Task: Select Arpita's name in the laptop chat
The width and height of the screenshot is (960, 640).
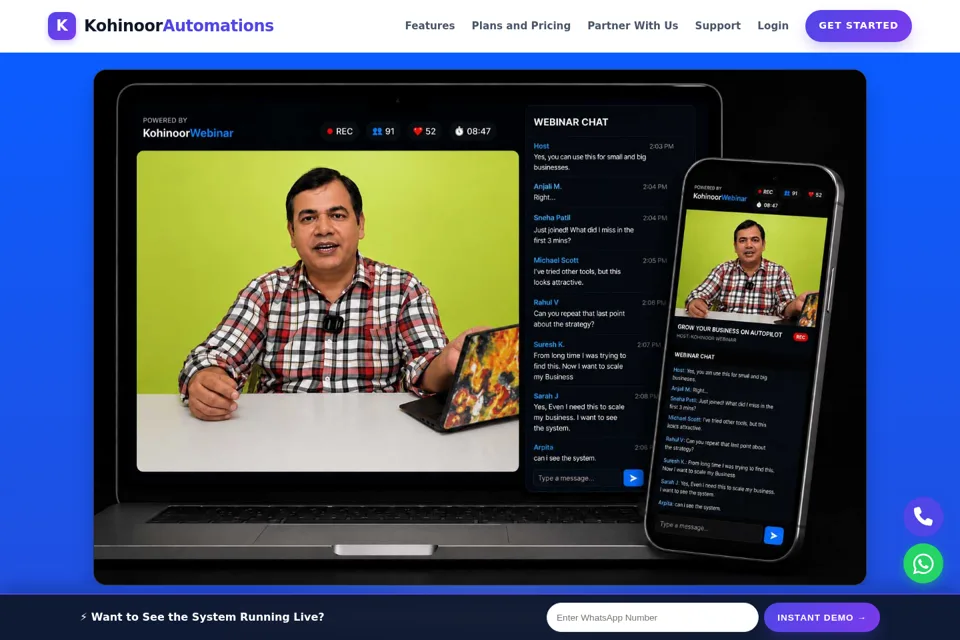Action: 543,447
